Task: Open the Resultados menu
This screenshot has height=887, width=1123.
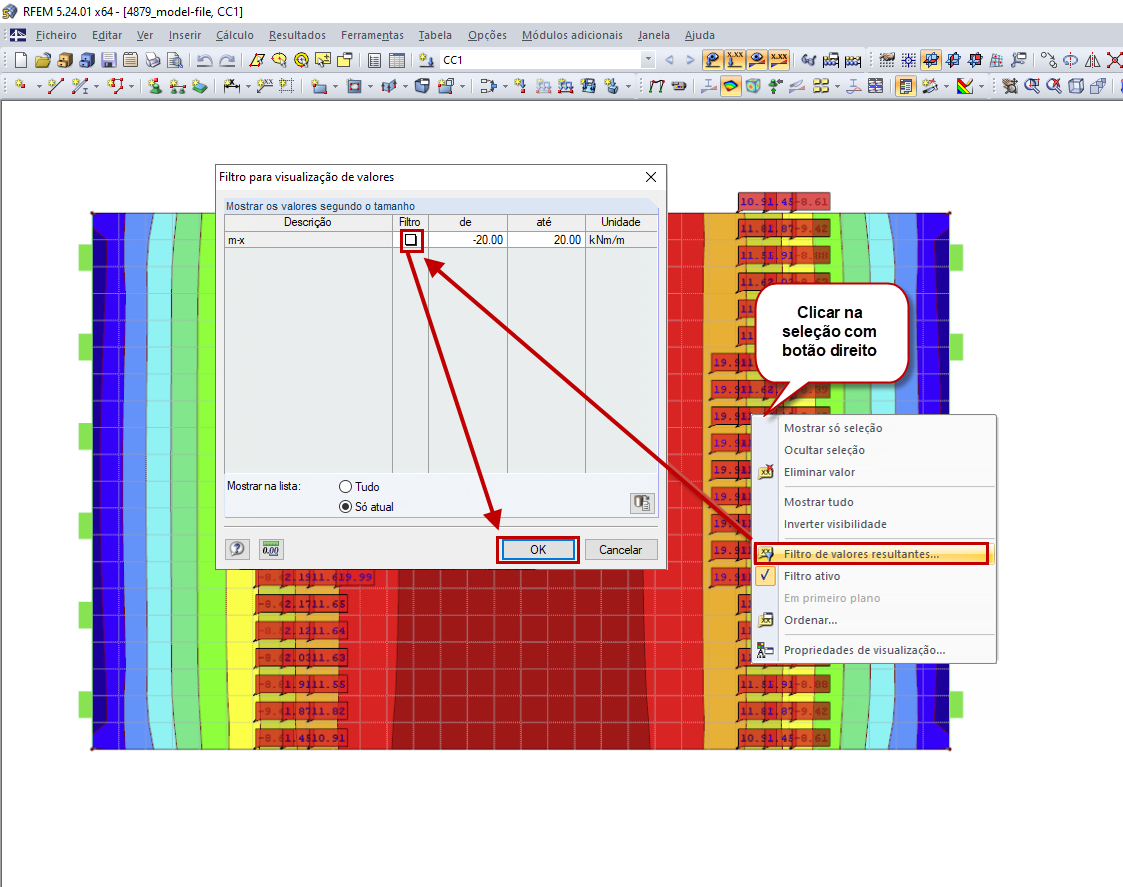Action: coord(297,35)
